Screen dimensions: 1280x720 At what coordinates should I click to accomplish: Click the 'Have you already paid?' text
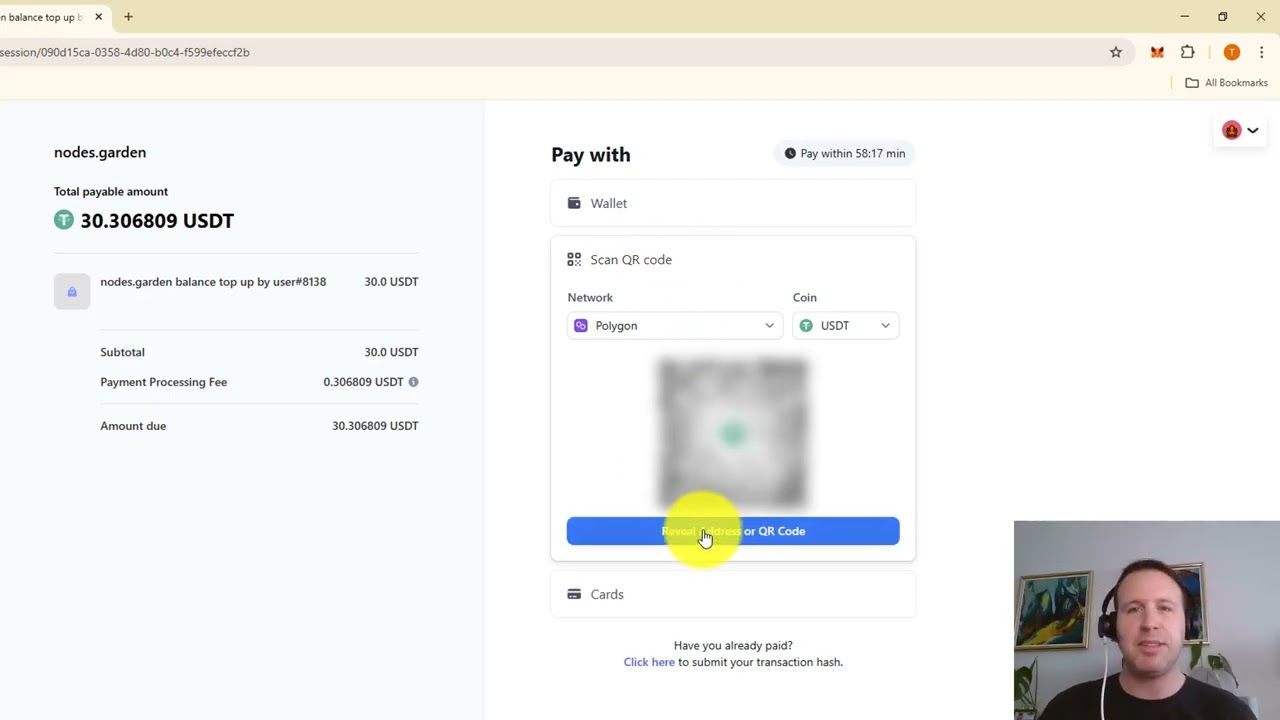pos(733,646)
